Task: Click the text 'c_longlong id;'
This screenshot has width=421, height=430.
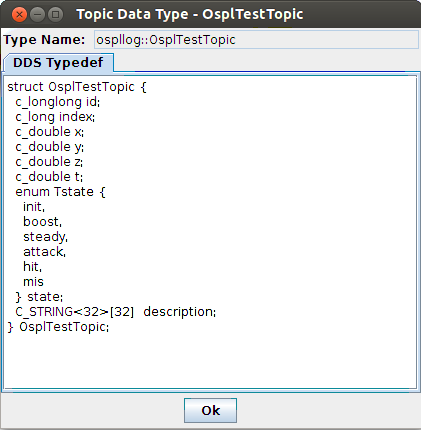Action: point(58,102)
